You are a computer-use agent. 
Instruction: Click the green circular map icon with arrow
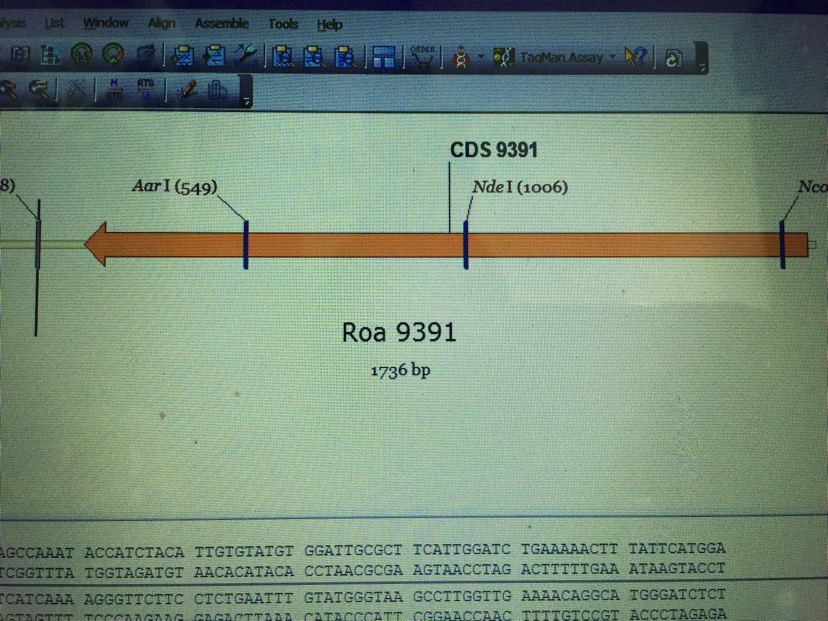pyautogui.click(x=113, y=53)
